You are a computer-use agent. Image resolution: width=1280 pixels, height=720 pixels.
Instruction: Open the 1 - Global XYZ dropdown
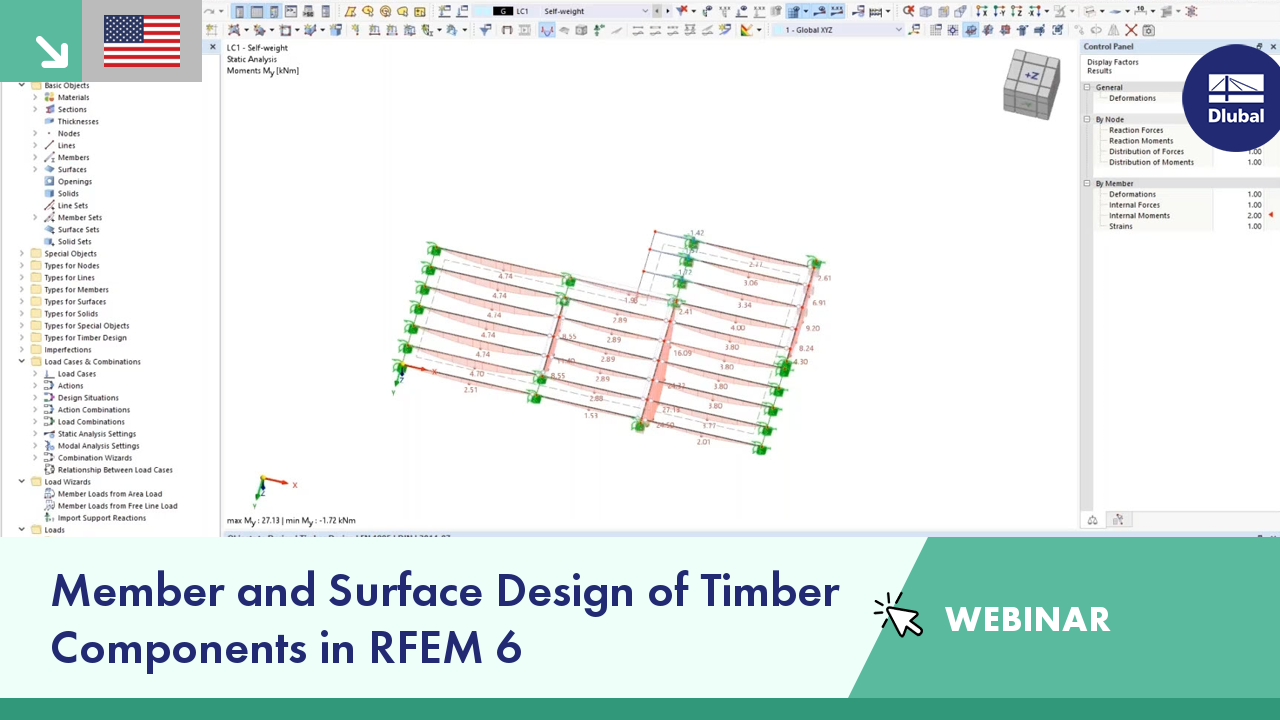[898, 30]
